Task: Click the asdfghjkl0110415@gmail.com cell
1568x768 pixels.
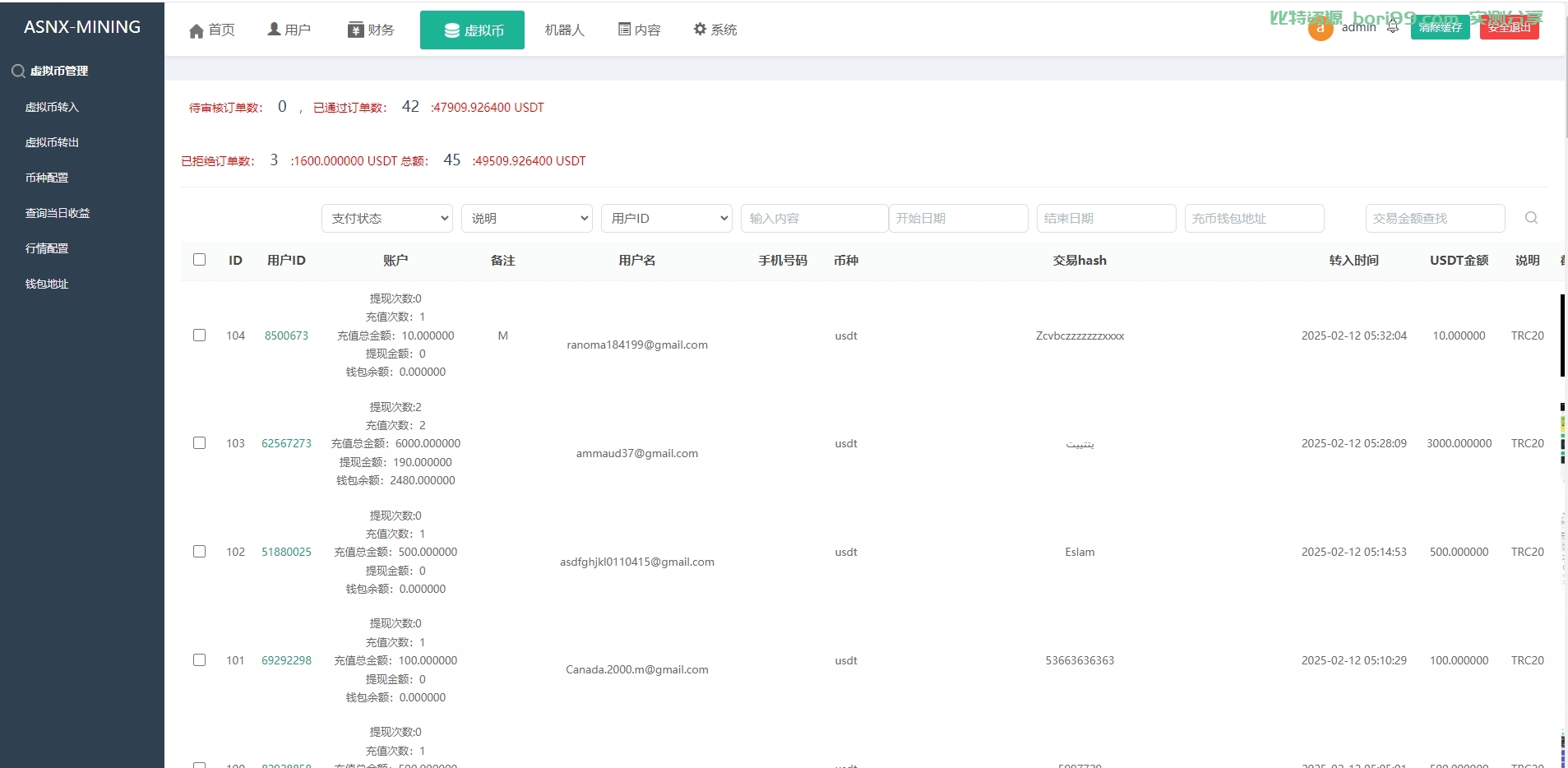Action: [x=637, y=562]
